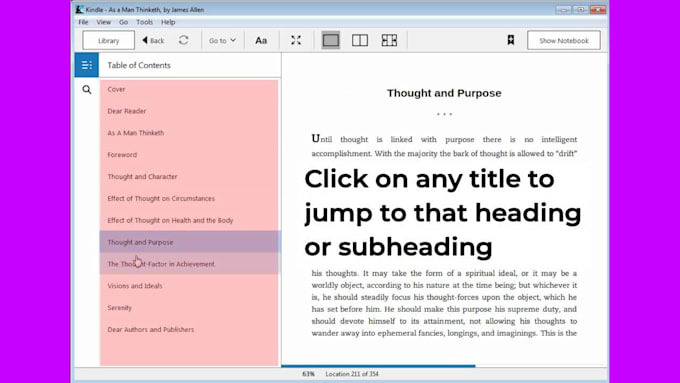The width and height of the screenshot is (680, 383).
Task: Jump to The Thought-Factor in Achievement
Action: [x=161, y=264]
